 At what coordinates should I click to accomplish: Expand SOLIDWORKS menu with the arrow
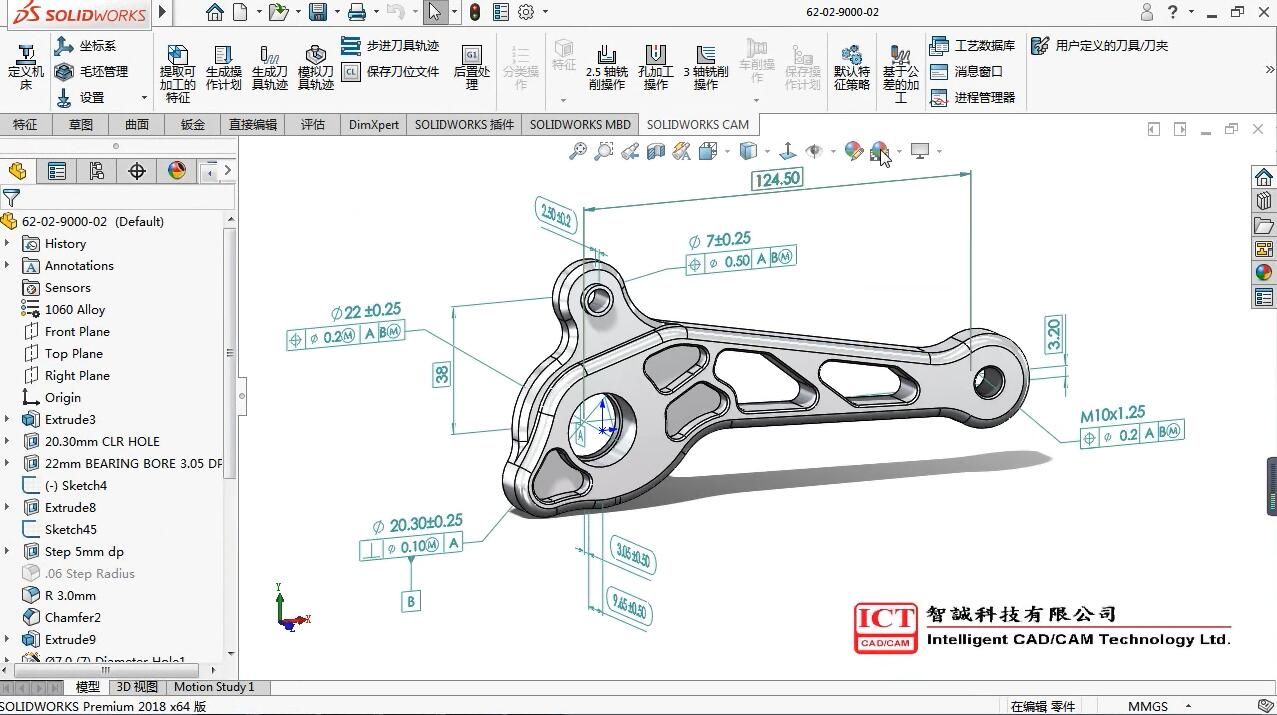point(163,13)
